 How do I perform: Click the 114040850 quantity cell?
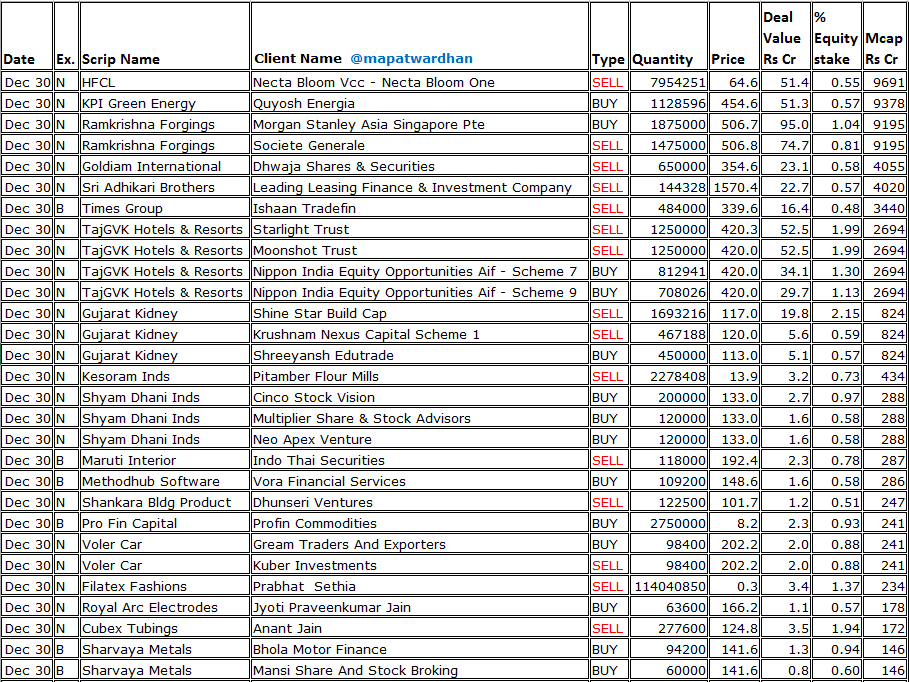point(668,586)
